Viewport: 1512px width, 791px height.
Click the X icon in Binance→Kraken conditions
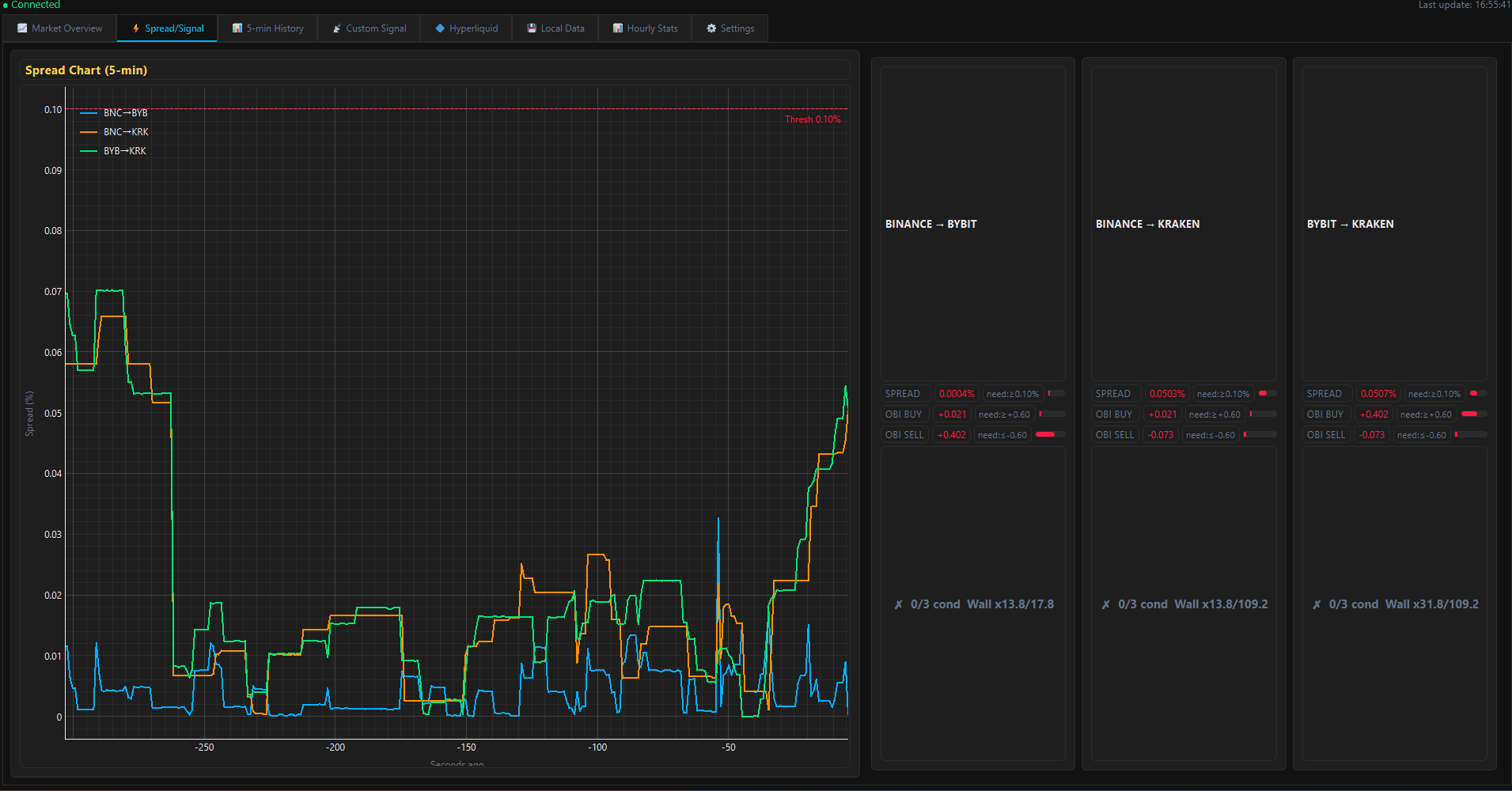[1106, 604]
